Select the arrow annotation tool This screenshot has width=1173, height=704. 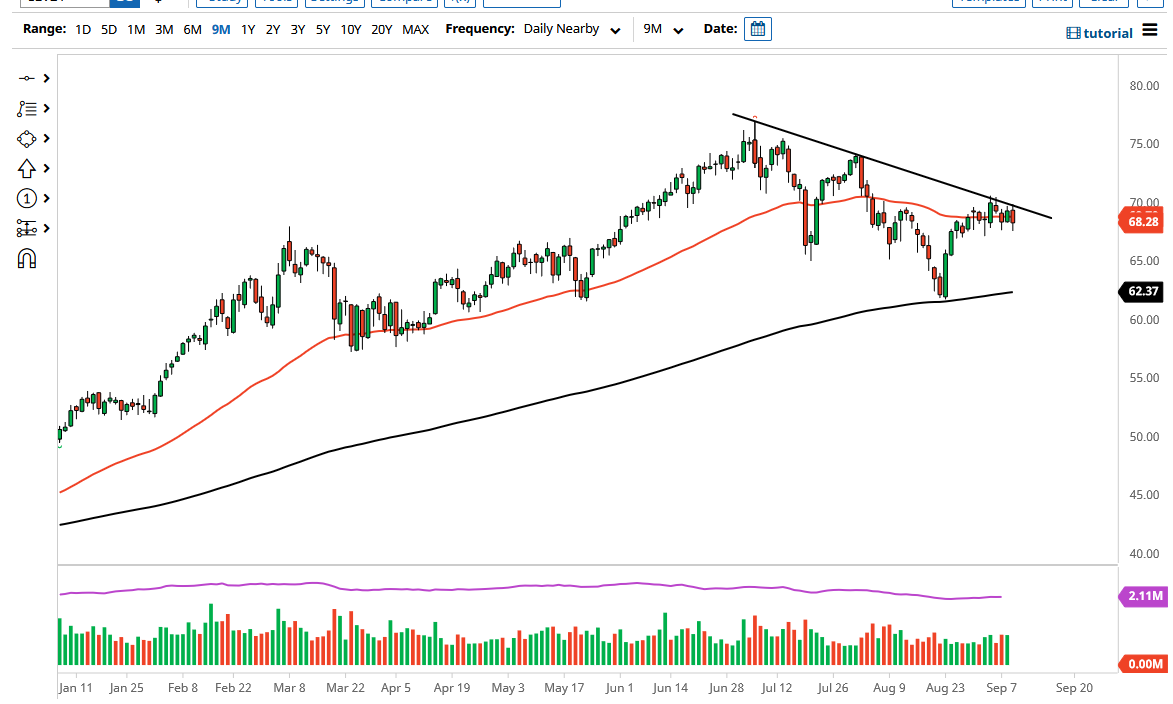point(27,169)
